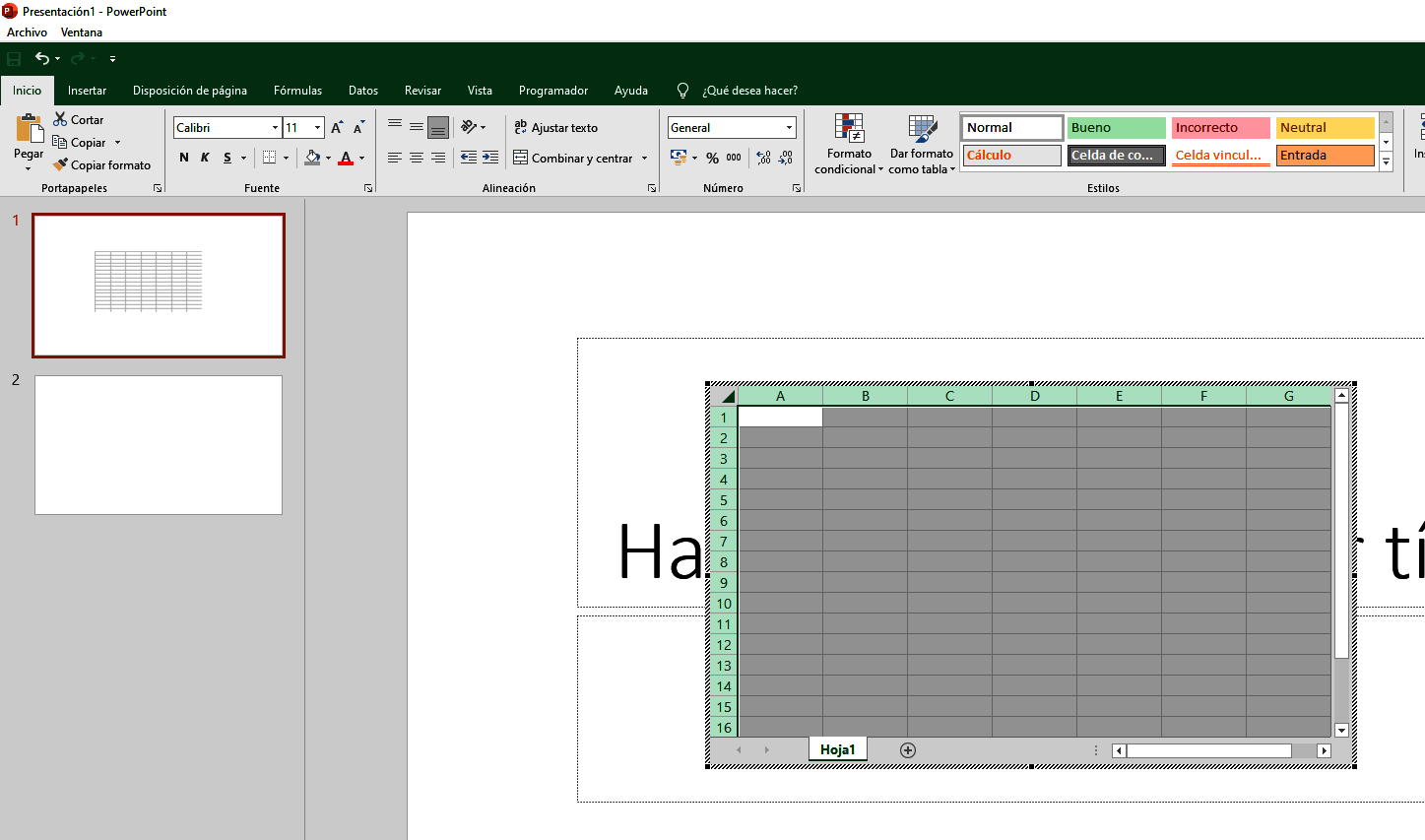Viewport: 1425px width, 840px height.
Task: Open the General number format dropdown
Action: point(788,127)
